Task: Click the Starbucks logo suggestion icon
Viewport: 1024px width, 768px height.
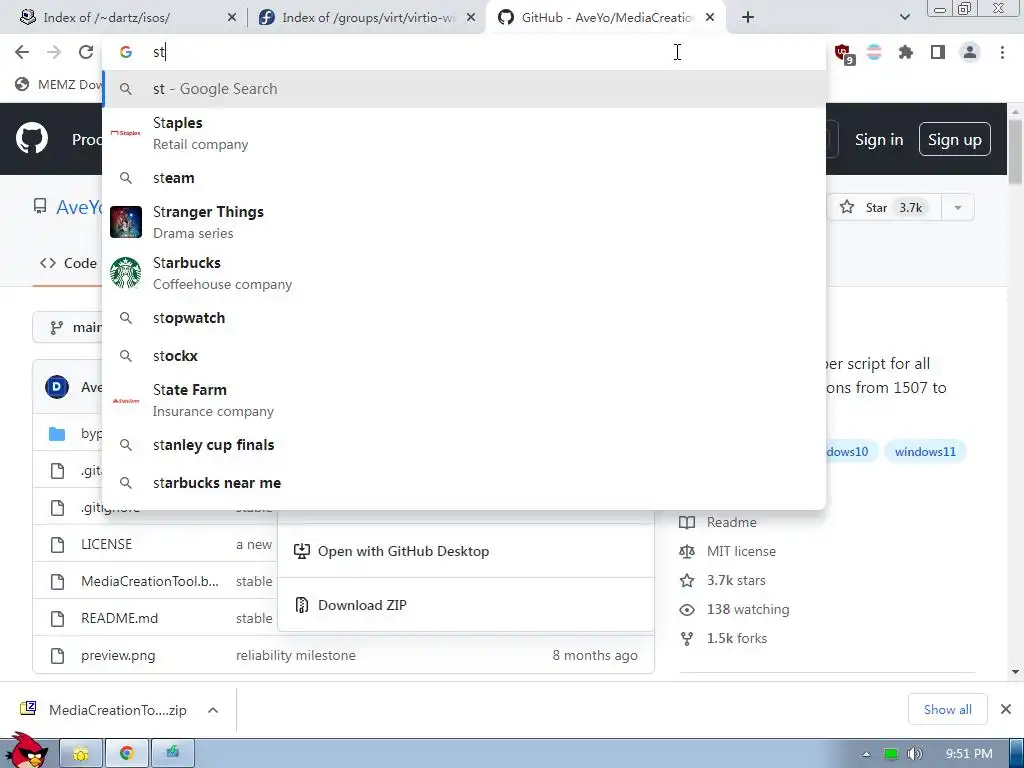Action: (x=125, y=273)
